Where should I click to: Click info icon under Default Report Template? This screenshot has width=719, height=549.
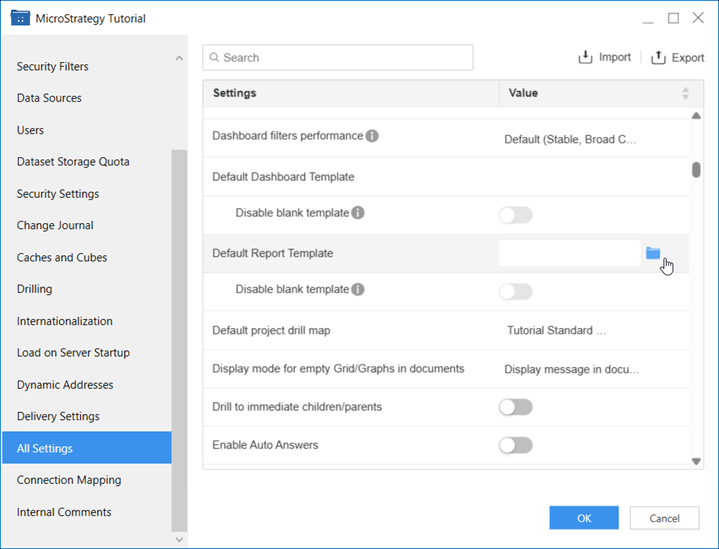tap(358, 290)
